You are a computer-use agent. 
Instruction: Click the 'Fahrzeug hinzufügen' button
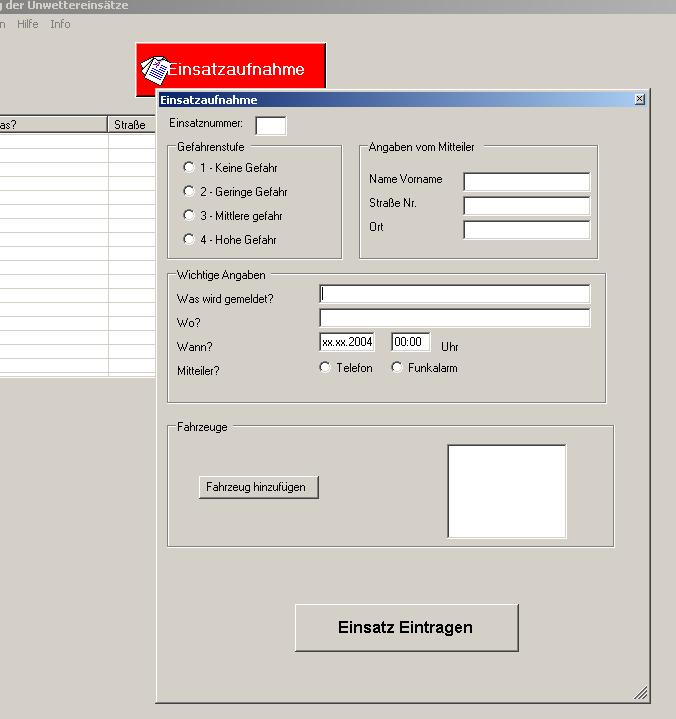[x=259, y=487]
